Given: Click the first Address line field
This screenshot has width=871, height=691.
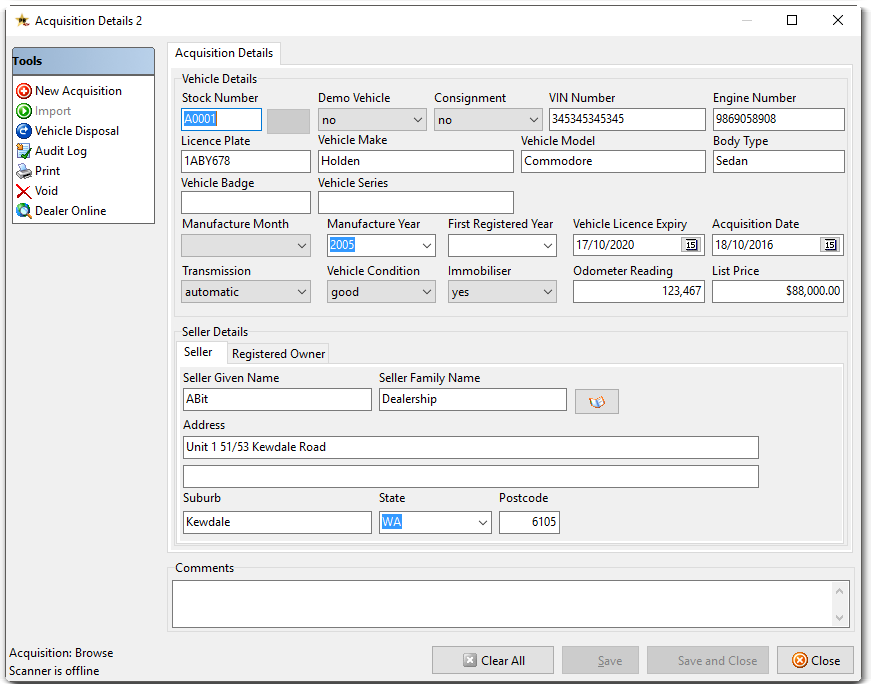Looking at the screenshot, I should point(470,448).
